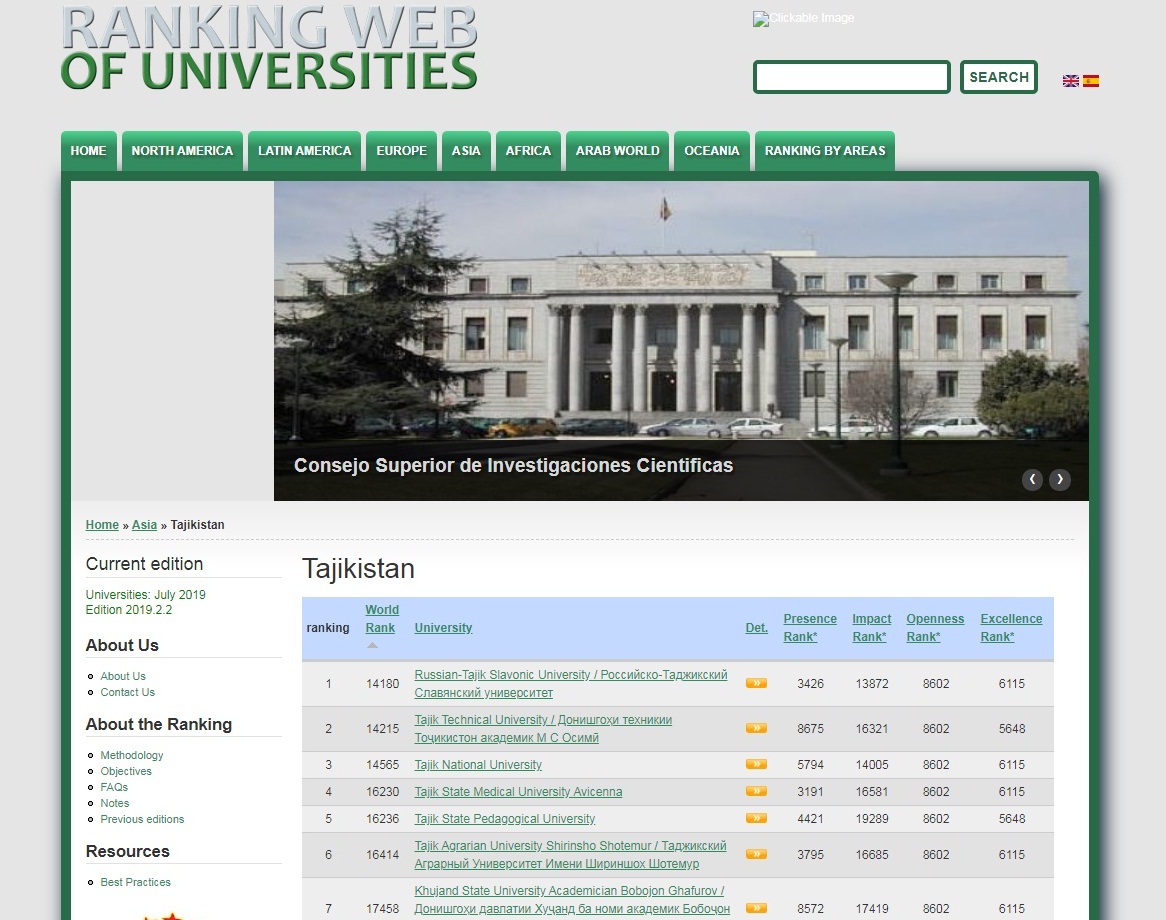Click presence rank value 3426

pyautogui.click(x=810, y=683)
